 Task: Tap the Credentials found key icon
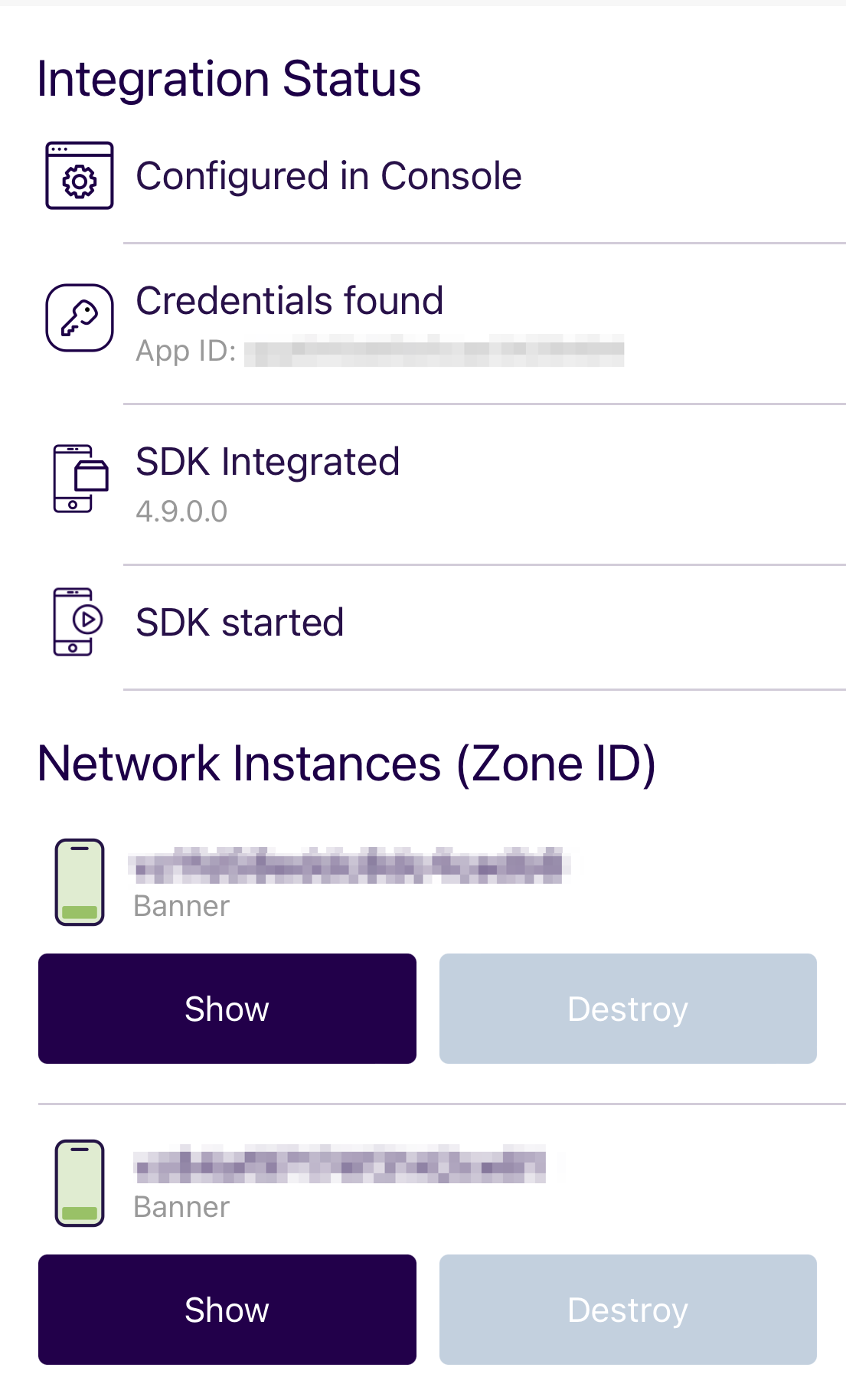click(80, 318)
